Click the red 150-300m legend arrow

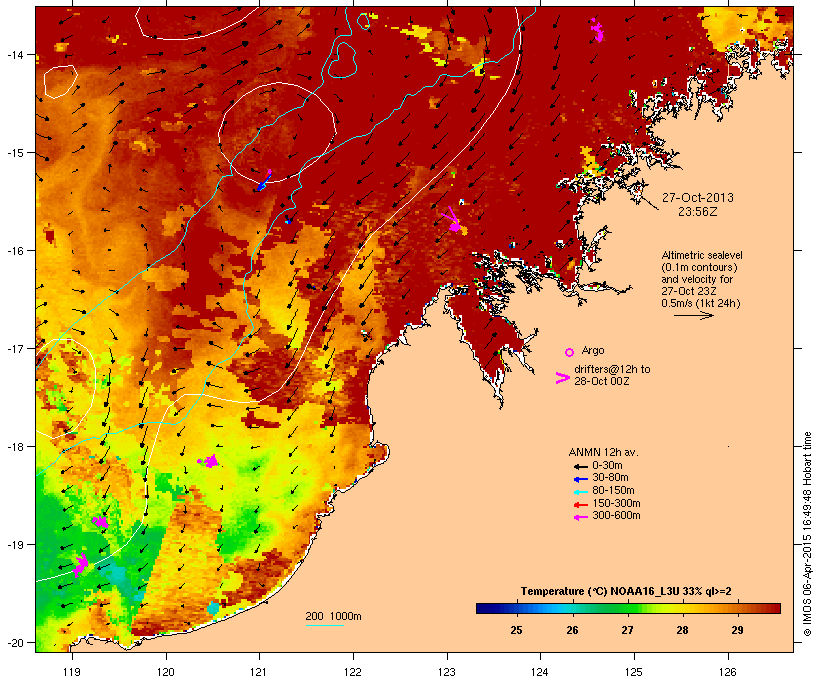(580, 505)
